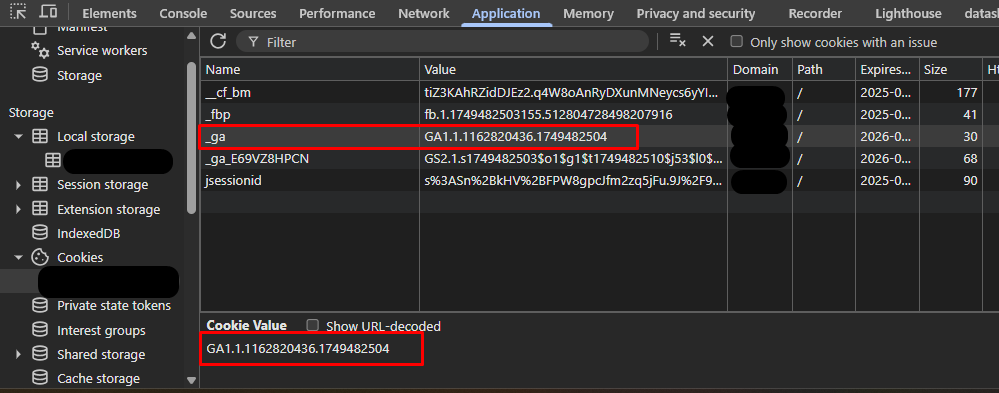
Task: Click size value 177 cell
Action: [x=951, y=92]
